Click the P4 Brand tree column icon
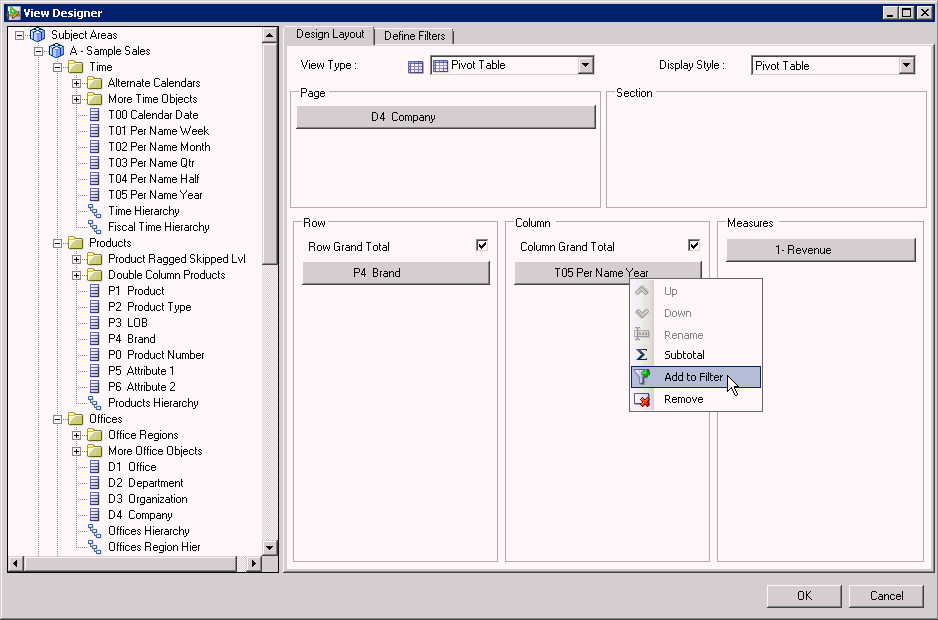This screenshot has height=620, width=938. [x=95, y=339]
